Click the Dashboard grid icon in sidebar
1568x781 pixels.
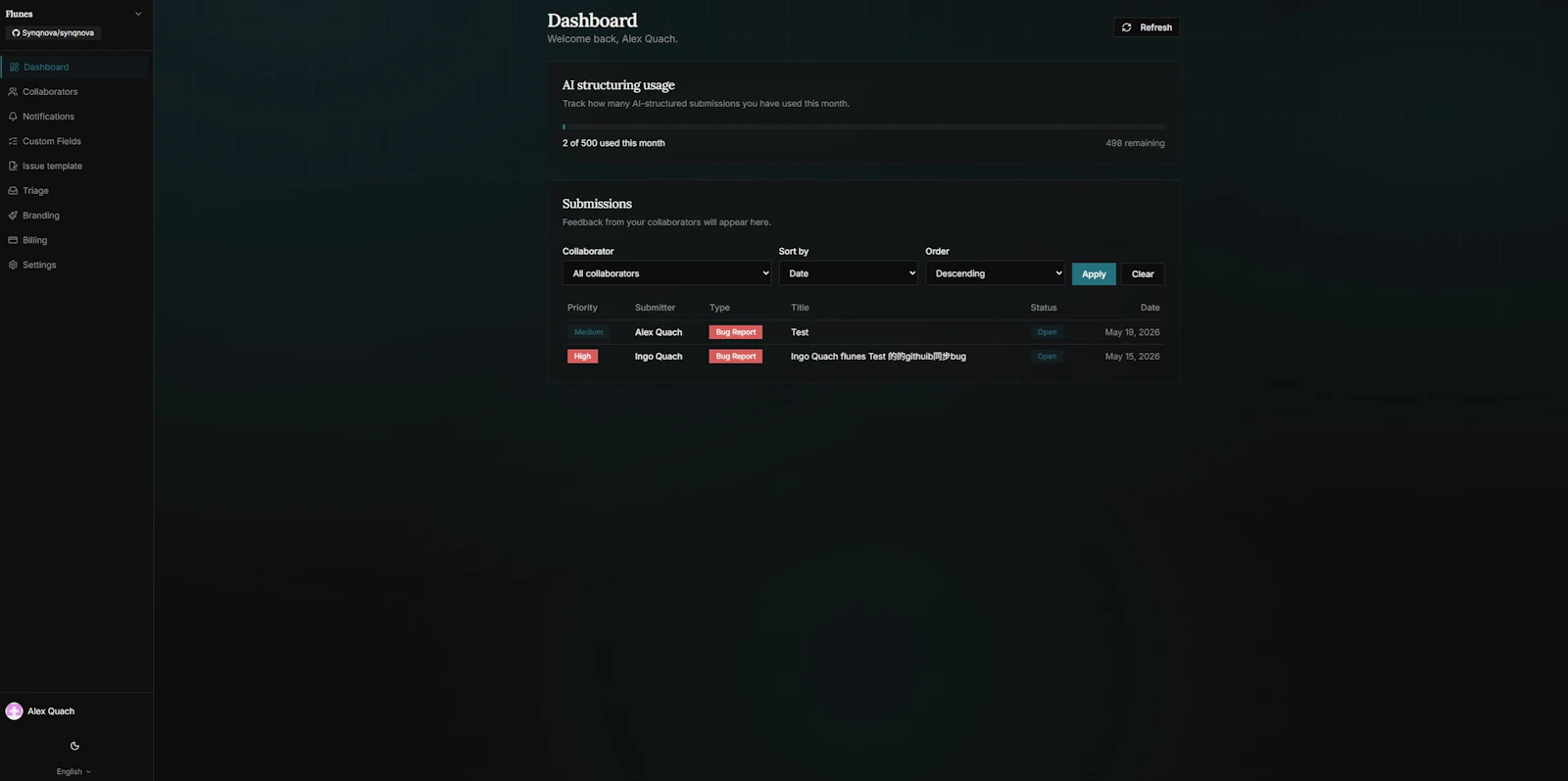(x=14, y=68)
